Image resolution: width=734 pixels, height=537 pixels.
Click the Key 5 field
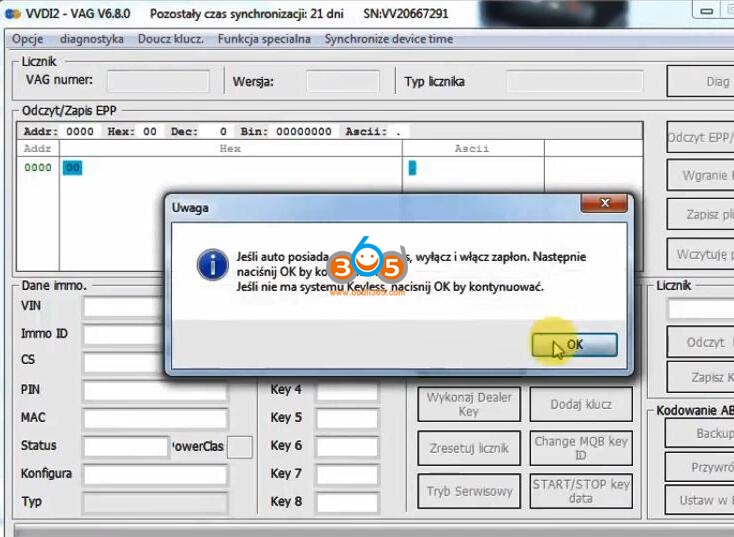pyautogui.click(x=347, y=419)
